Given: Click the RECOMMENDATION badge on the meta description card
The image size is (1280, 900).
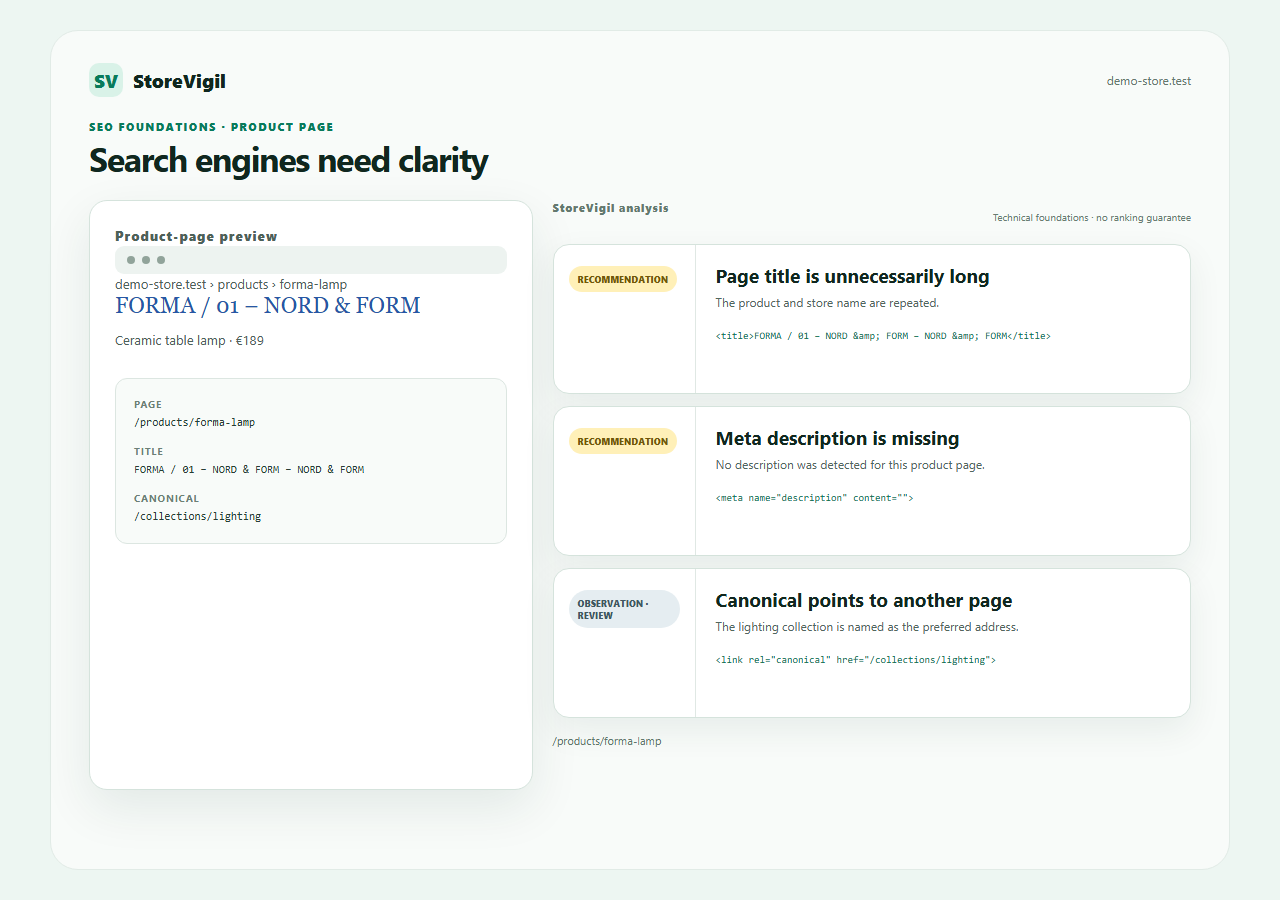Looking at the screenshot, I should tap(623, 441).
